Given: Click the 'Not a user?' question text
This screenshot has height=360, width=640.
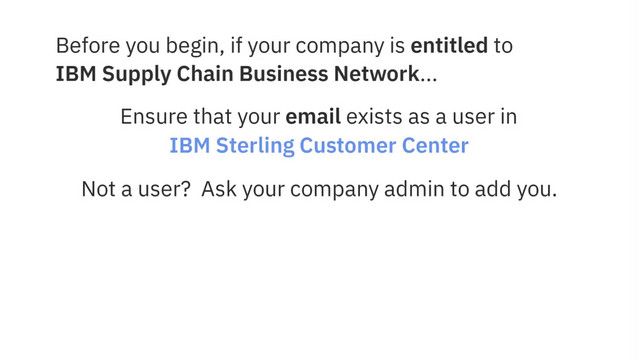Looking at the screenshot, I should pyautogui.click(x=136, y=189).
